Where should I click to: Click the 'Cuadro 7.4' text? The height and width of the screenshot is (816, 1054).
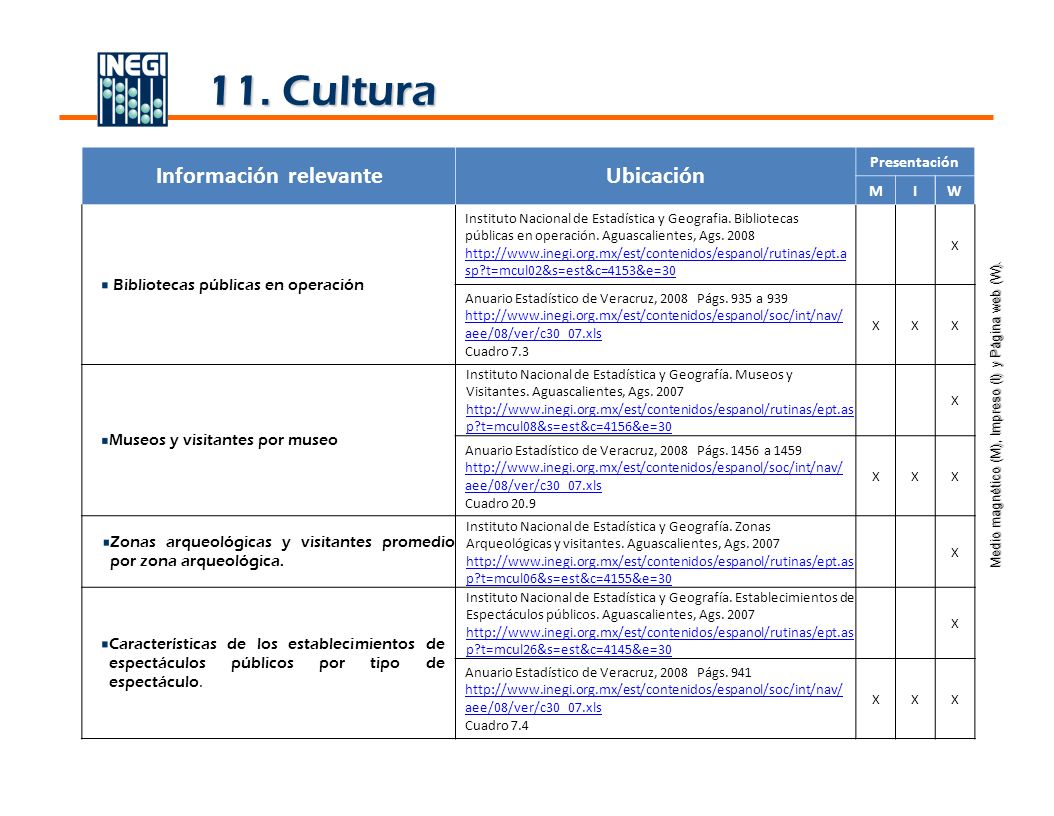[x=497, y=725]
